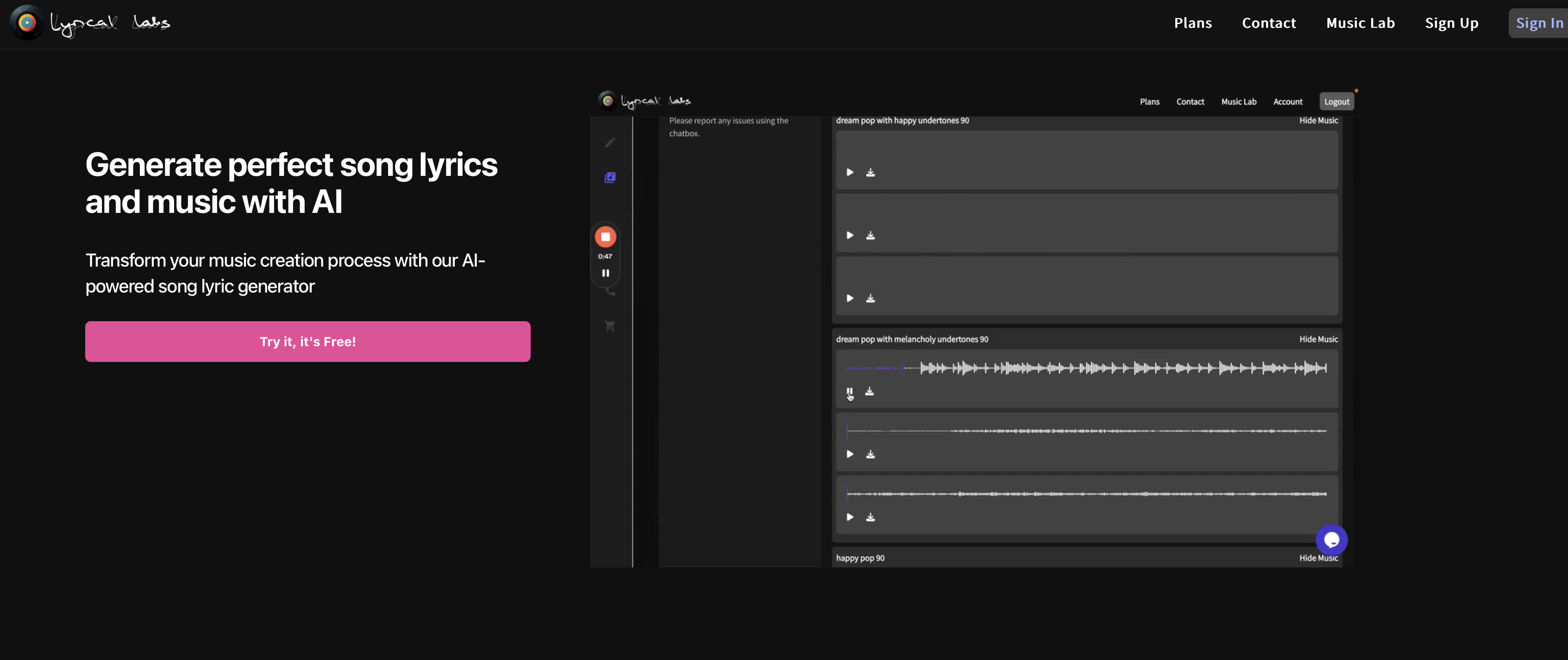Click the shopping cart icon in sidebar

(x=610, y=326)
